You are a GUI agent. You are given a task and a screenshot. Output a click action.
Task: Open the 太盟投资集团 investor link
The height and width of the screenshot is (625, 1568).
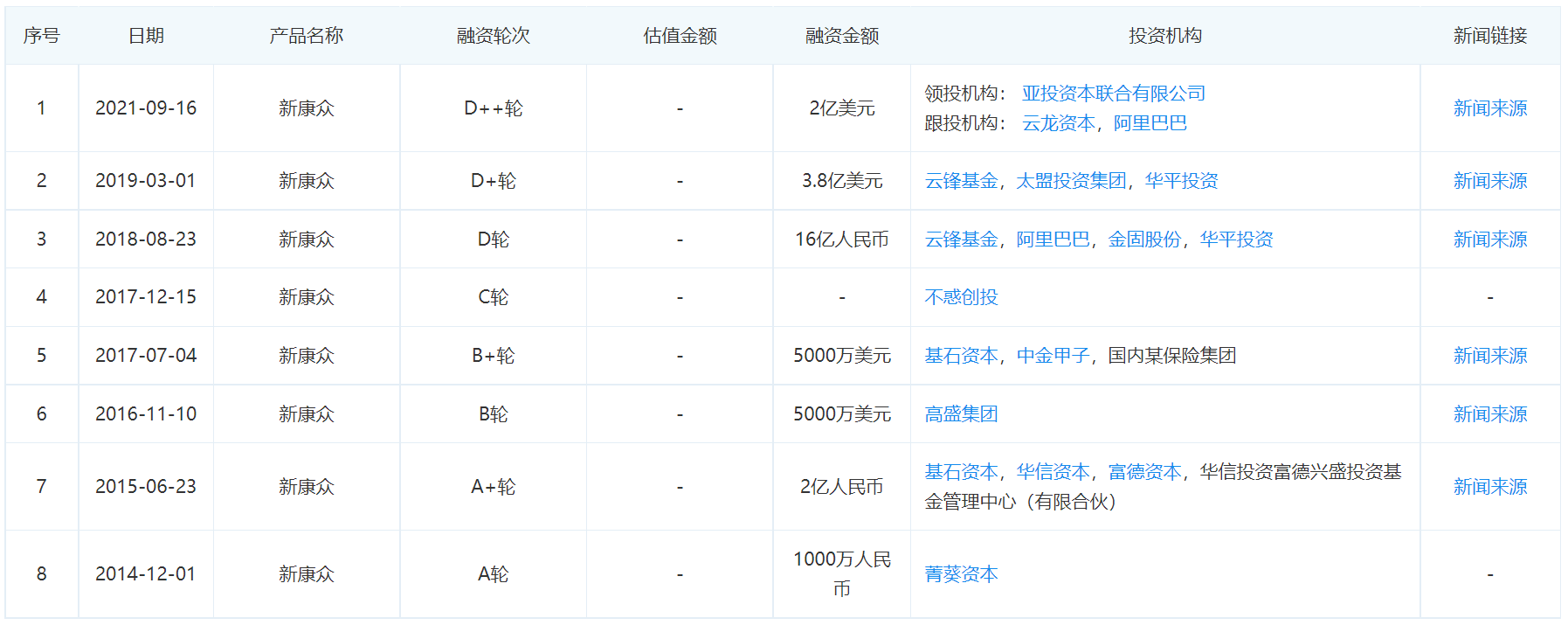pos(1071,181)
